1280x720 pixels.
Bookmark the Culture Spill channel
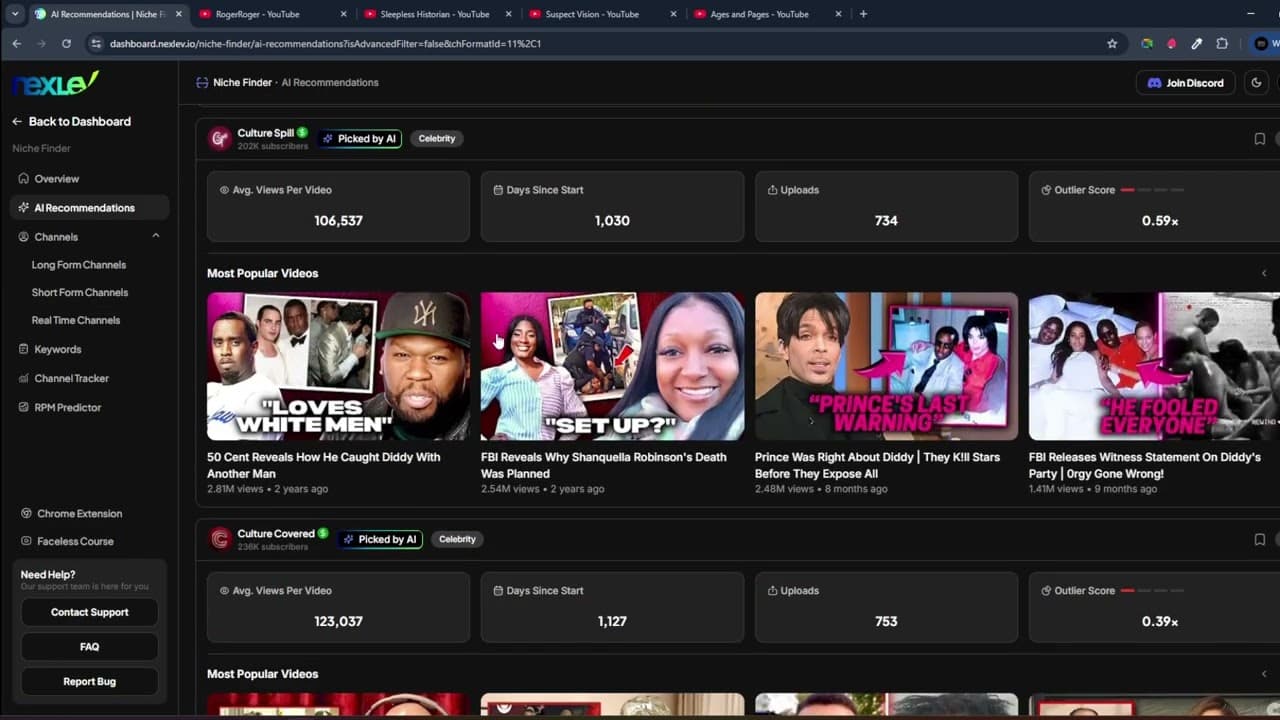pyautogui.click(x=1260, y=139)
